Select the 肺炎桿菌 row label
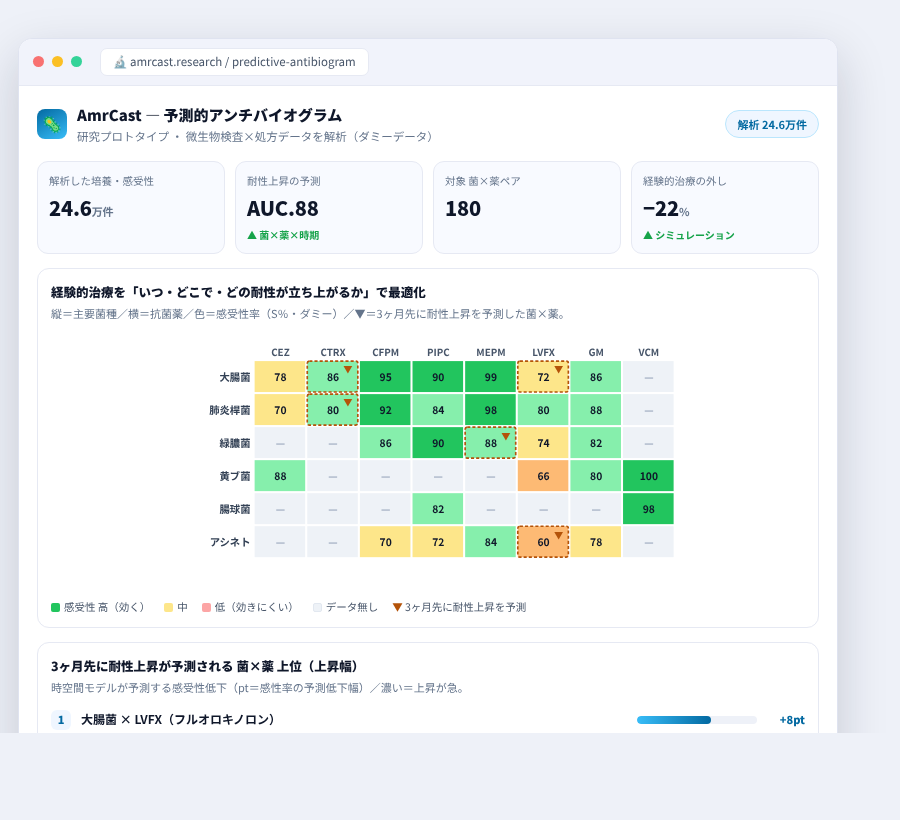Screen dimensions: 900x820 230,410
